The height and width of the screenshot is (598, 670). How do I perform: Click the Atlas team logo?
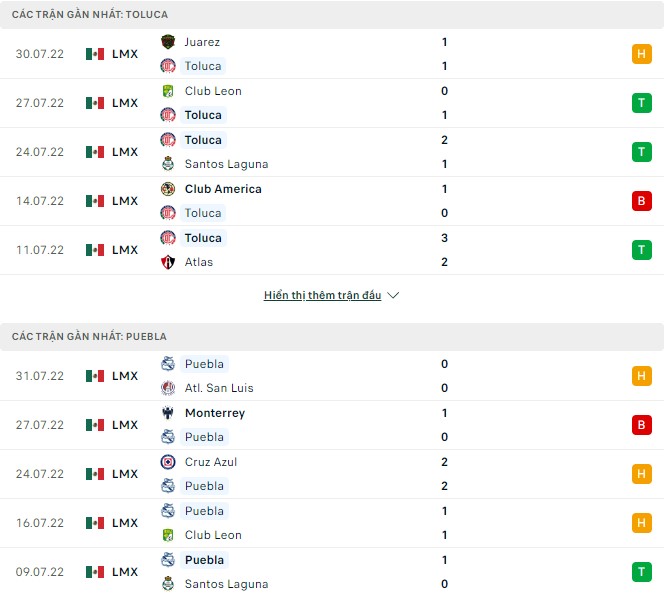pyautogui.click(x=168, y=262)
